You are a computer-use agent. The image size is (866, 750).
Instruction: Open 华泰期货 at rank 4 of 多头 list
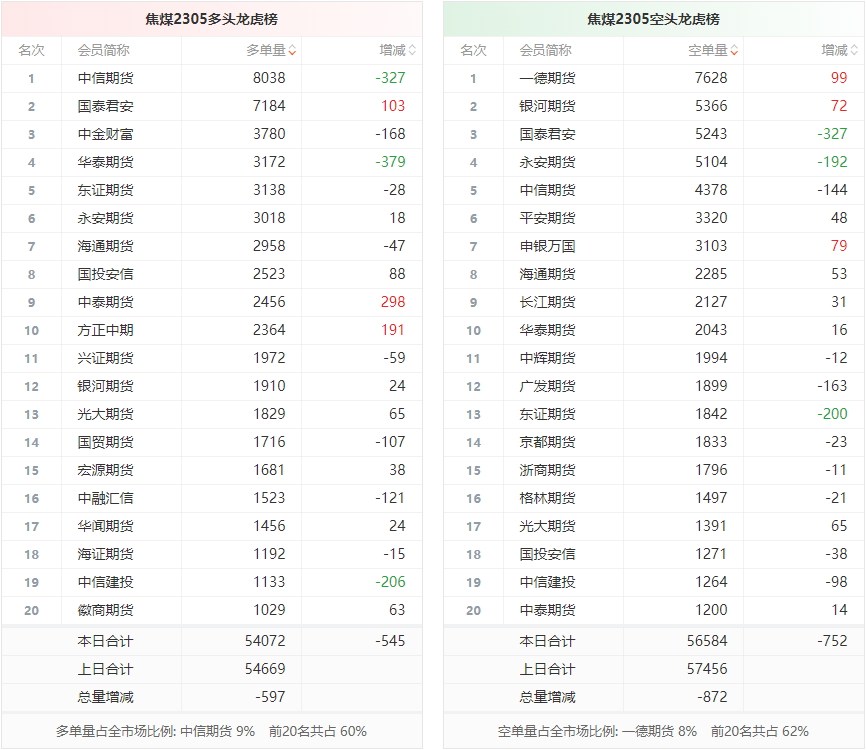pyautogui.click(x=105, y=162)
